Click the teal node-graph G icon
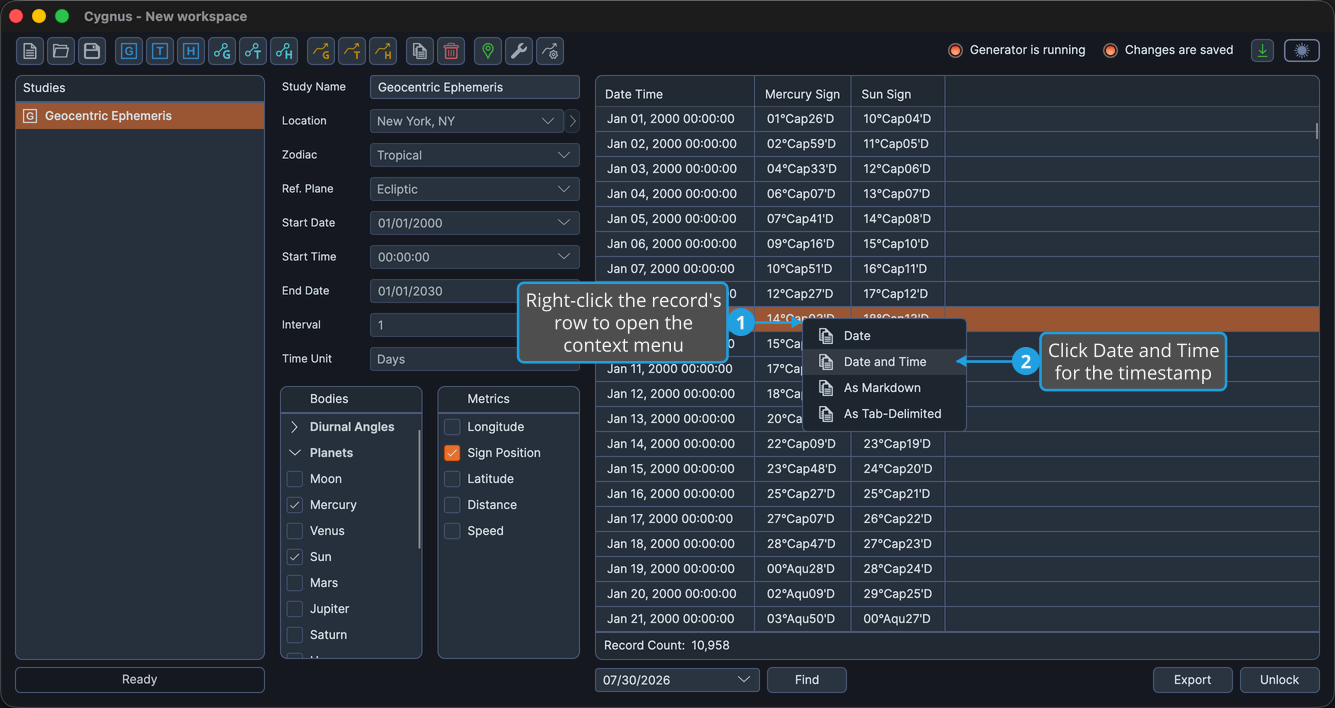This screenshot has width=1335, height=708. [222, 51]
